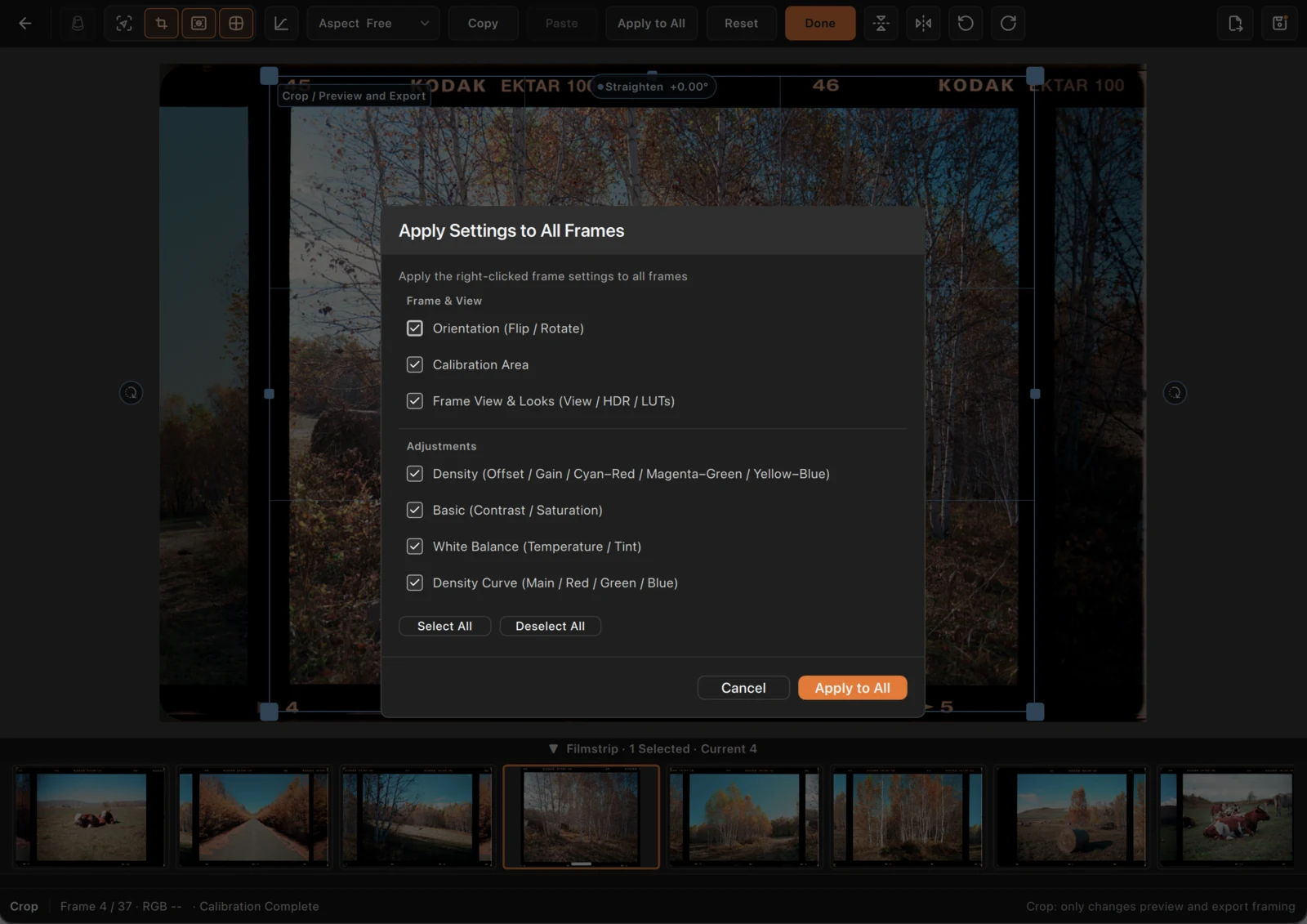Click the export file icon
Screen dimensions: 1307x924
pos(1236,24)
